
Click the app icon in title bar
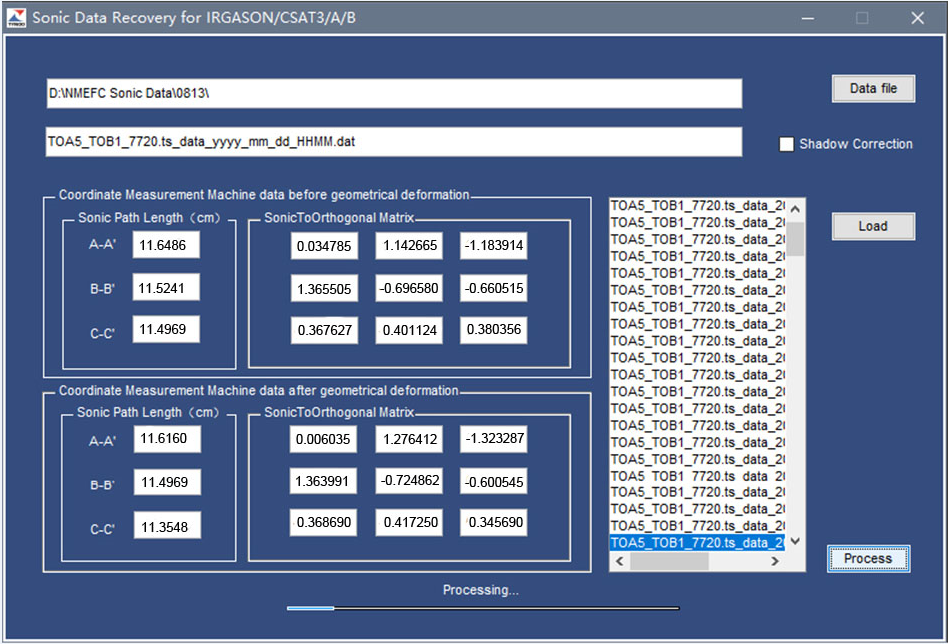click(16, 18)
